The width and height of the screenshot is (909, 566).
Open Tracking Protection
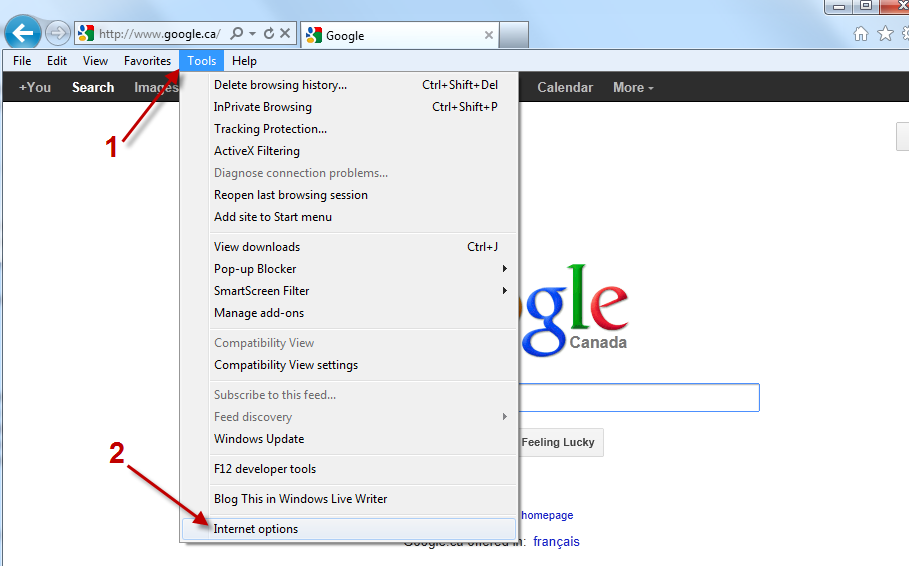349,129
